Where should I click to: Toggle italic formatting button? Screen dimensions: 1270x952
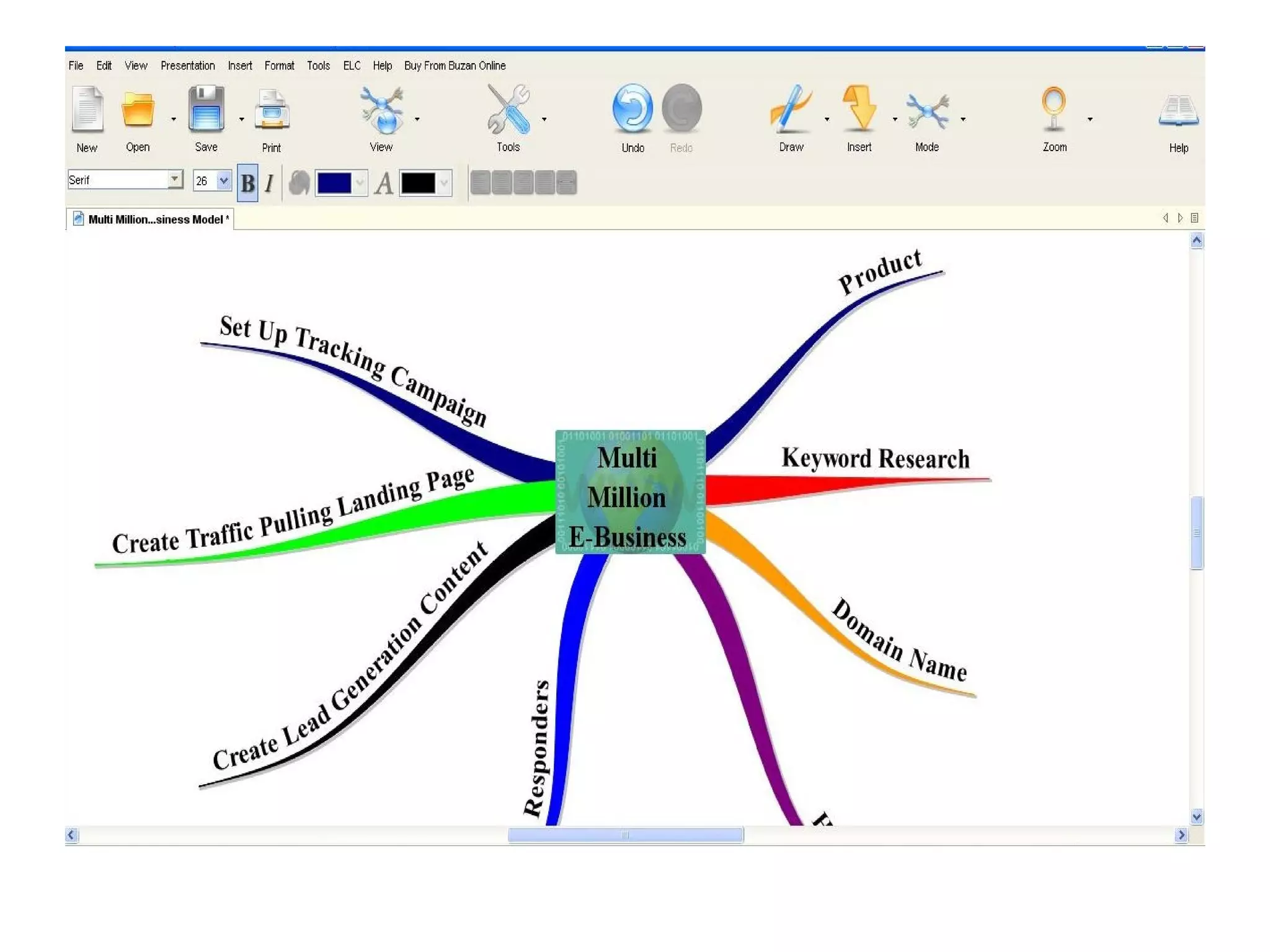pyautogui.click(x=269, y=183)
